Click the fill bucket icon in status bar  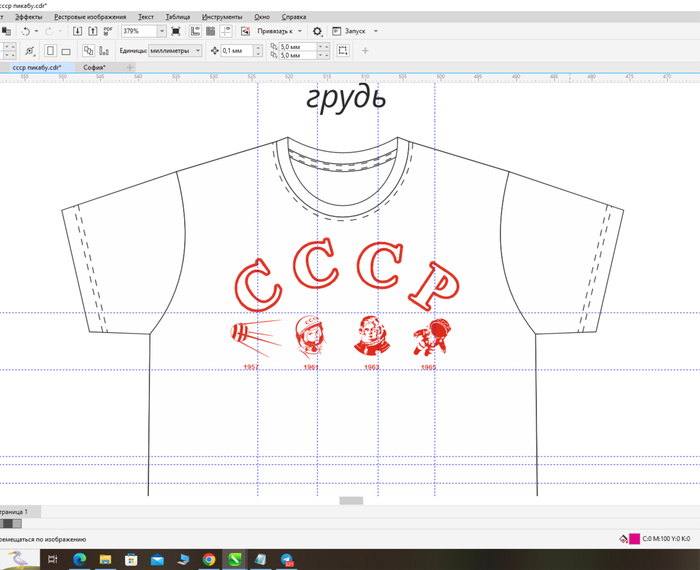point(624,539)
